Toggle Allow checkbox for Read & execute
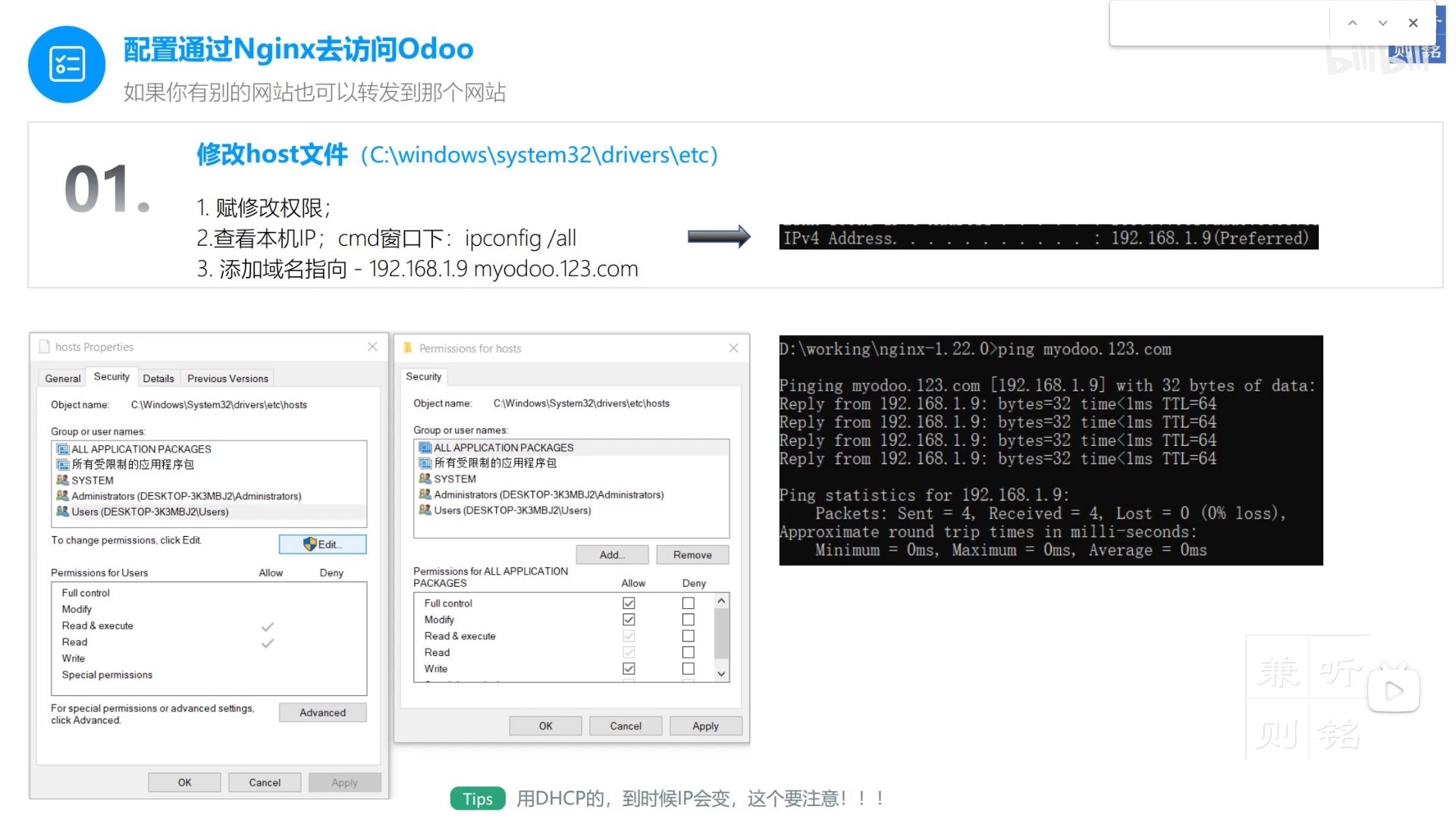This screenshot has width=1456, height=819. [x=629, y=636]
